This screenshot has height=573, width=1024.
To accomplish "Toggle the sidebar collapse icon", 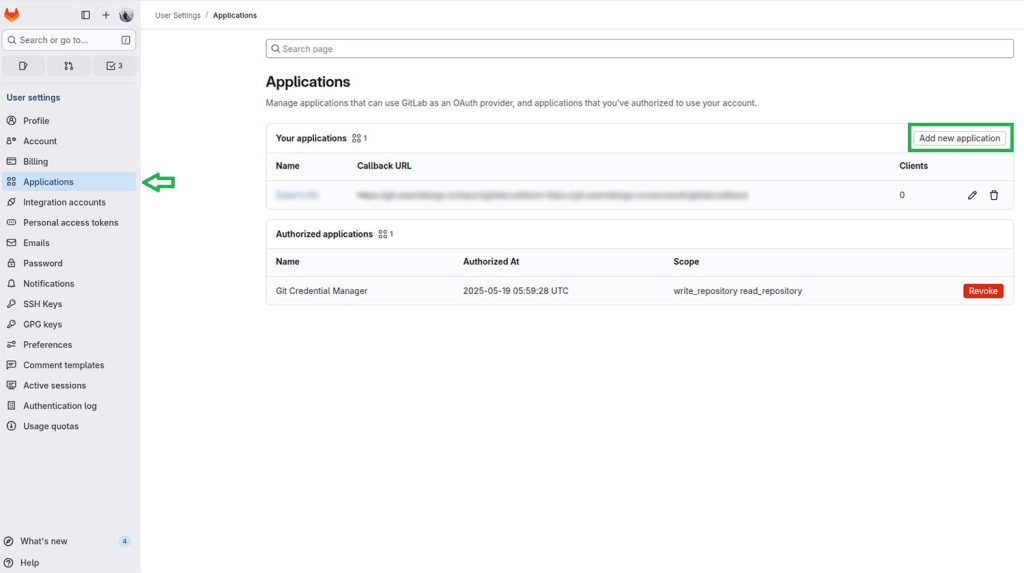I will [x=85, y=15].
